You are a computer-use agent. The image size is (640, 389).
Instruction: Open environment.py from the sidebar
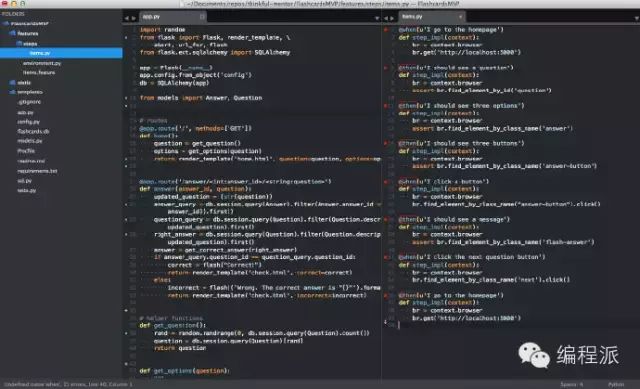point(42,63)
